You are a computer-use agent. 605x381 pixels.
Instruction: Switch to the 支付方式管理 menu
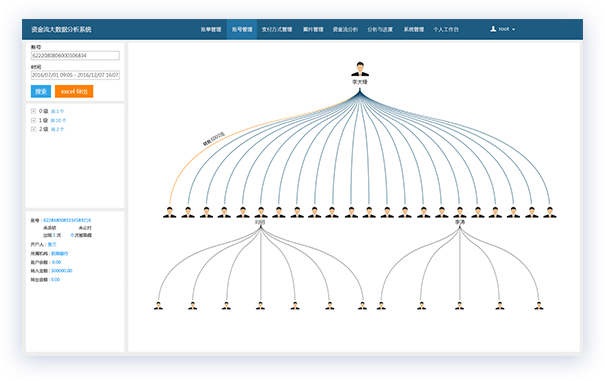click(x=277, y=29)
